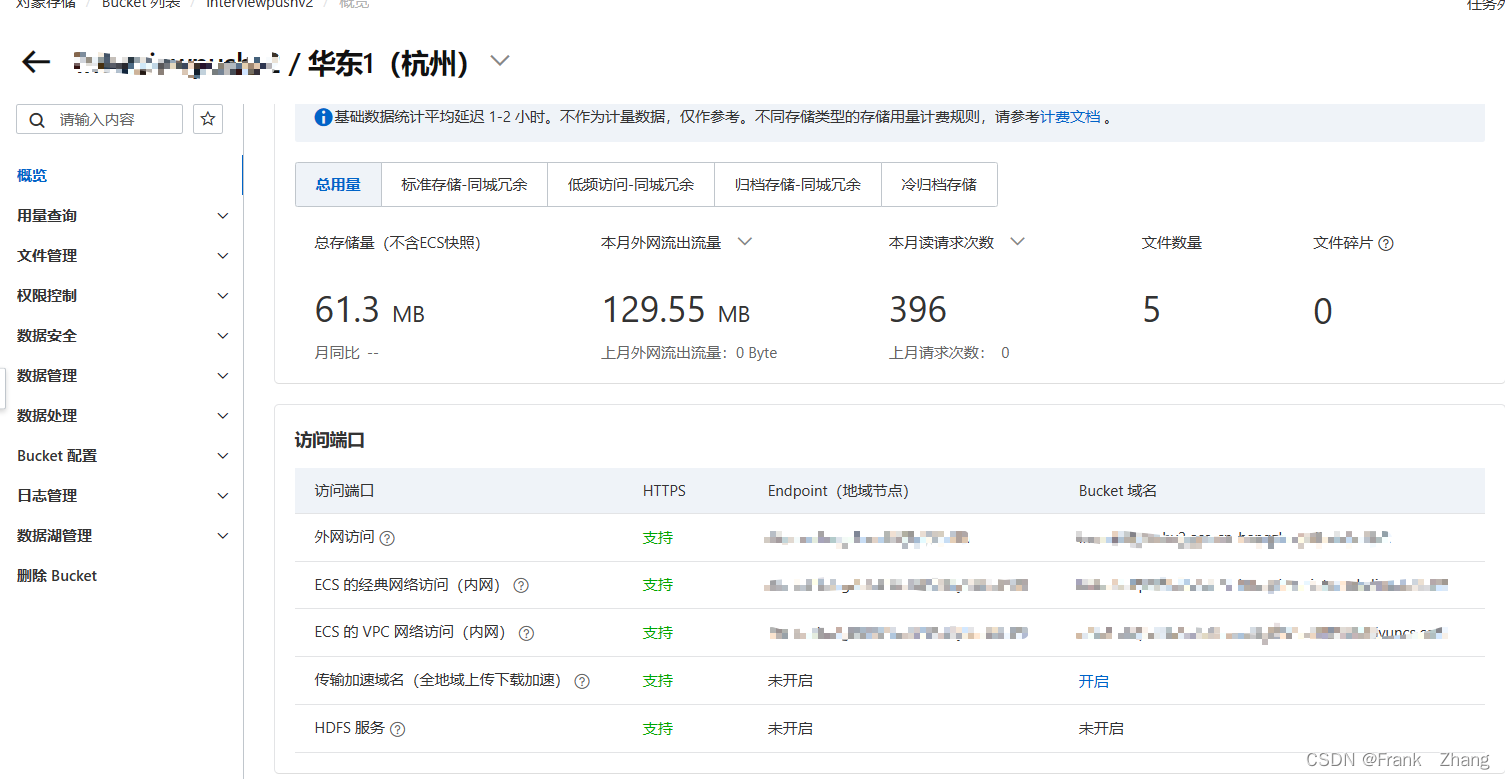Open the help tip for 传输加速域名
Image resolution: width=1505 pixels, height=779 pixels.
tap(581, 681)
